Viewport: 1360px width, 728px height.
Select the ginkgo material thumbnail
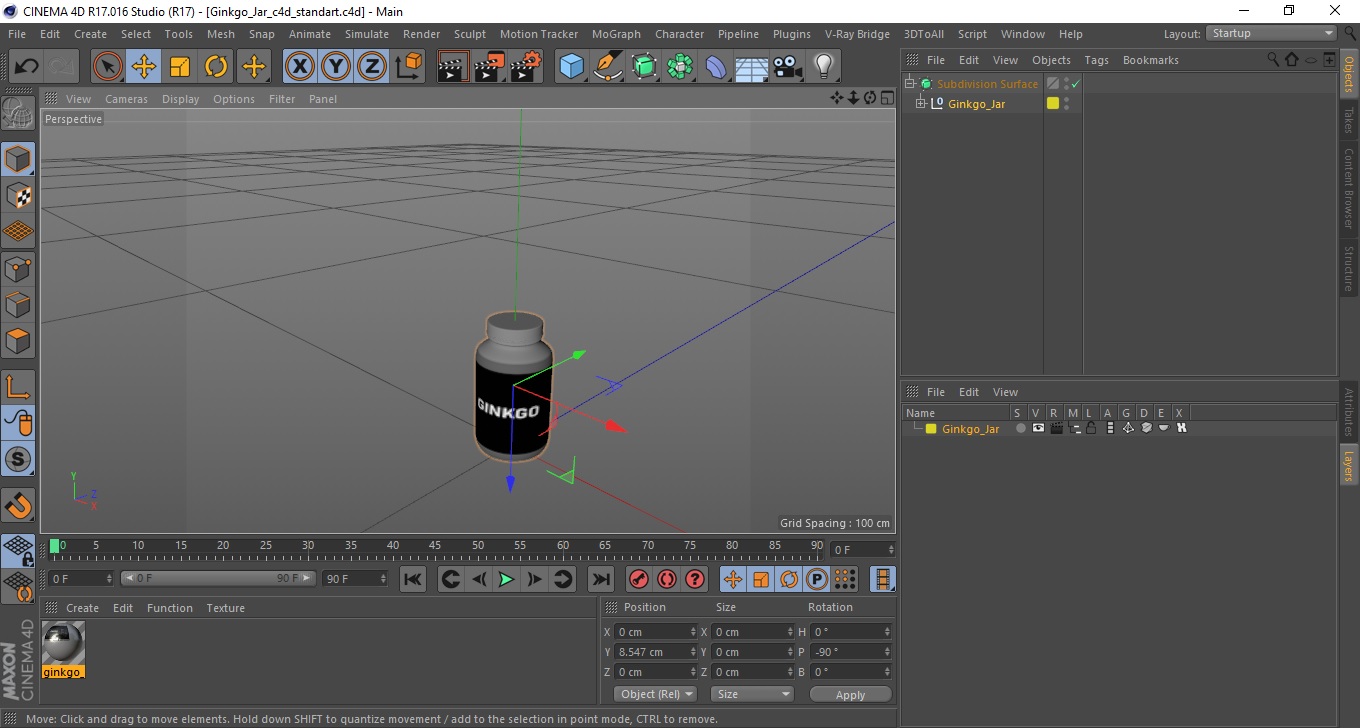coord(63,643)
